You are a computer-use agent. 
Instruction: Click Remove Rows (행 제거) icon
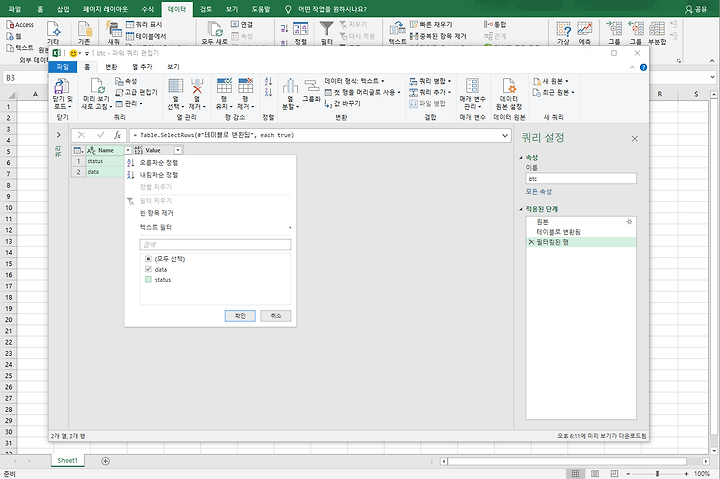[246, 86]
